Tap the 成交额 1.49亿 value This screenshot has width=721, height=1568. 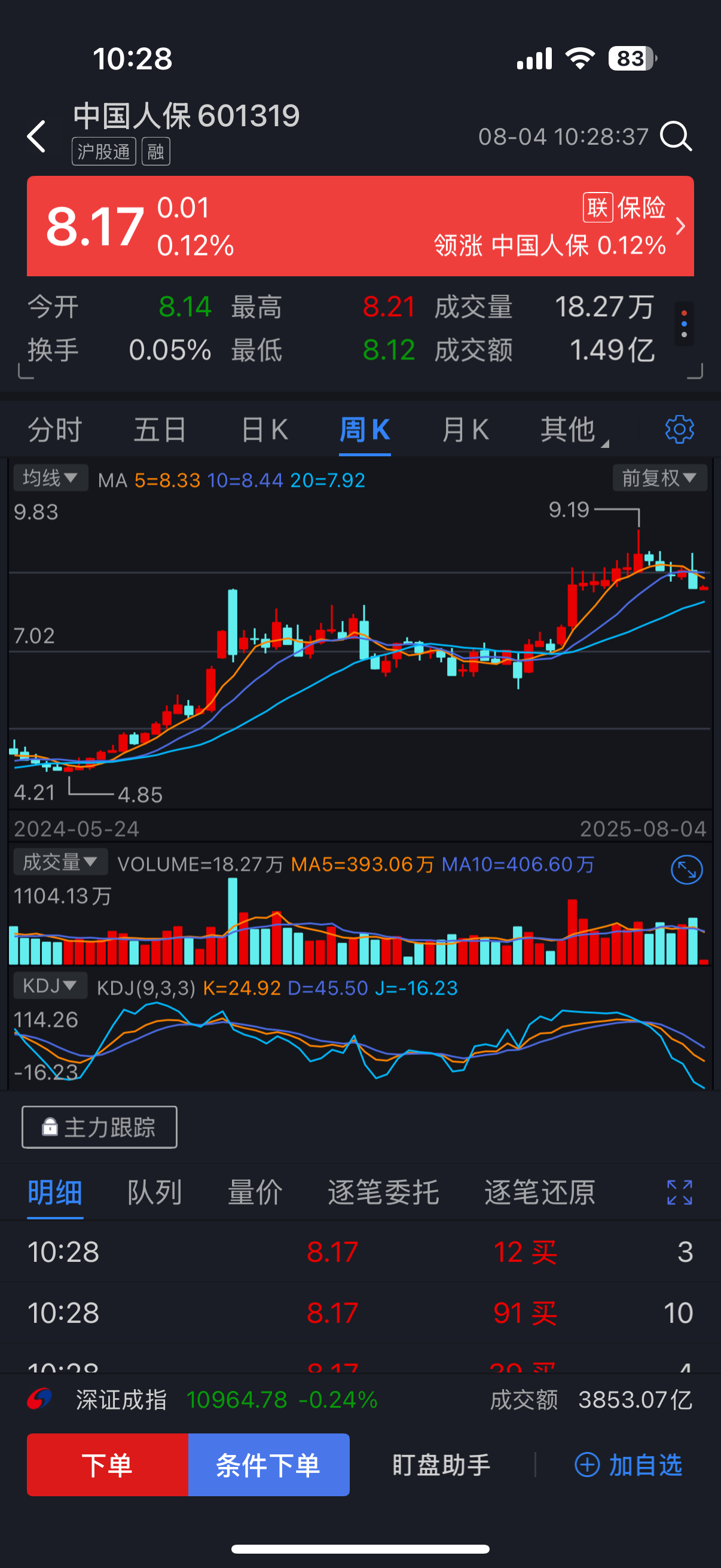coord(612,350)
